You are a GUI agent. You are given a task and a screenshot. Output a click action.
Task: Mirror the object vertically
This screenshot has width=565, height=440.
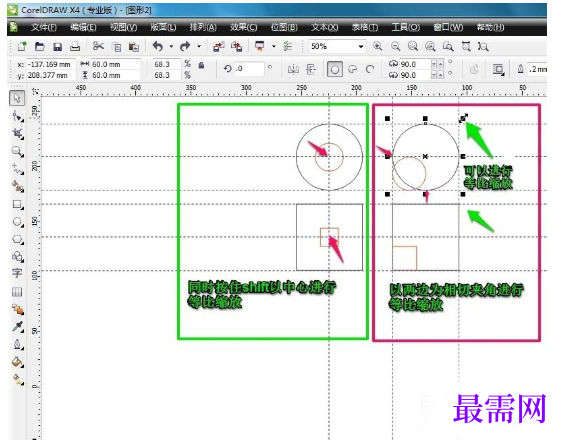pyautogui.click(x=311, y=69)
